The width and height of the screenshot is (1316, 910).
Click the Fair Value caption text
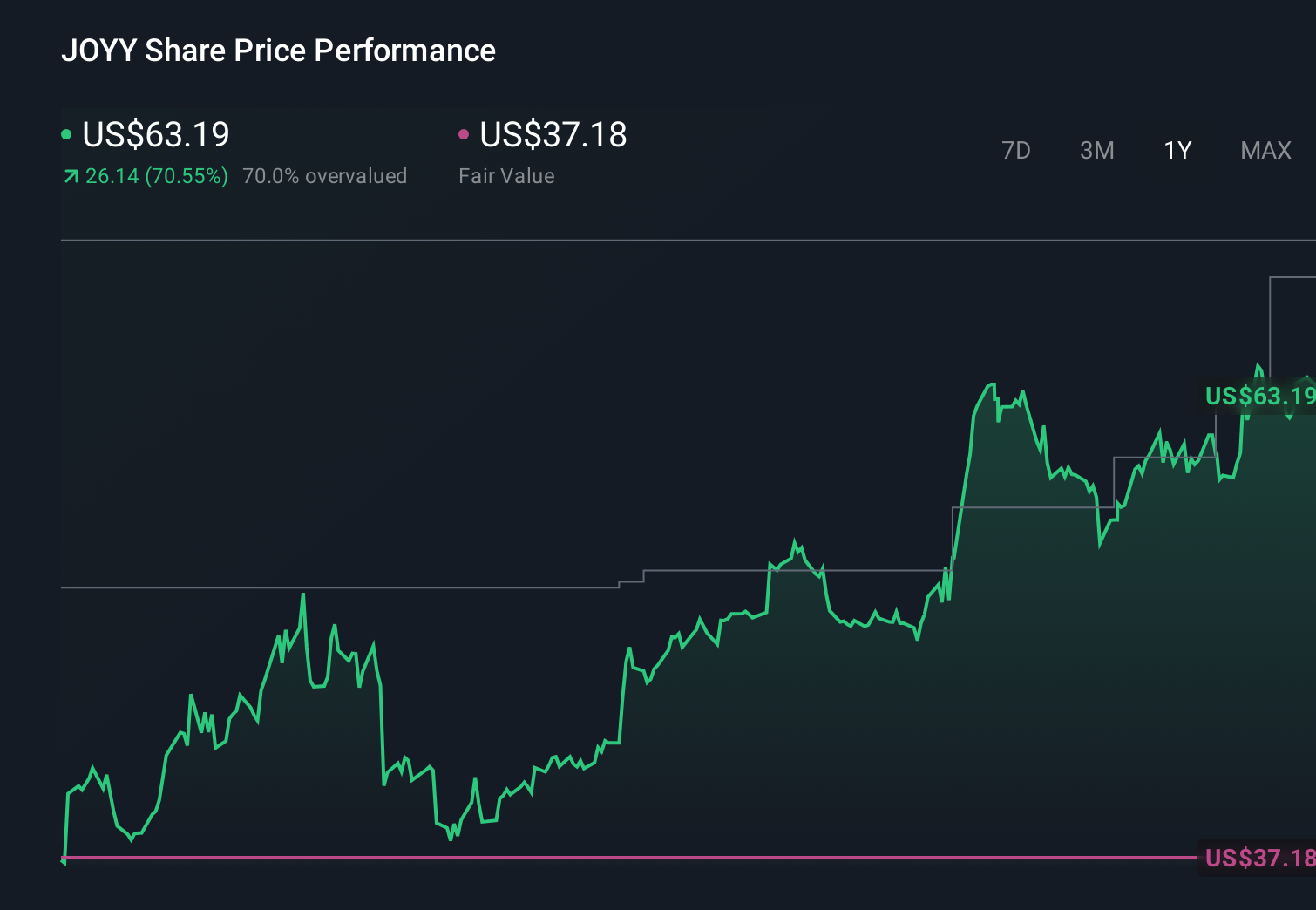point(505,176)
